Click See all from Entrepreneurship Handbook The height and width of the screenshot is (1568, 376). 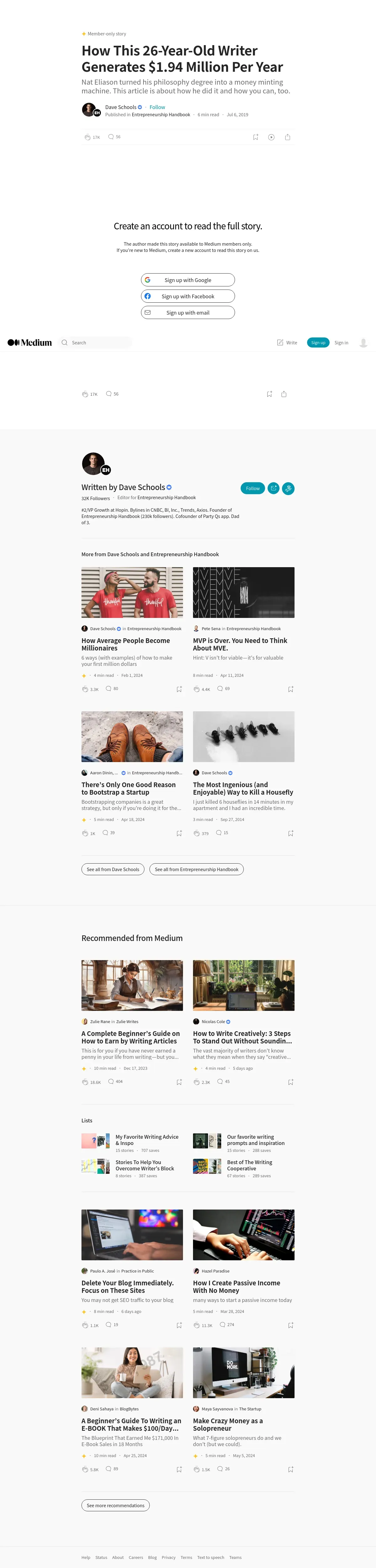(196, 869)
